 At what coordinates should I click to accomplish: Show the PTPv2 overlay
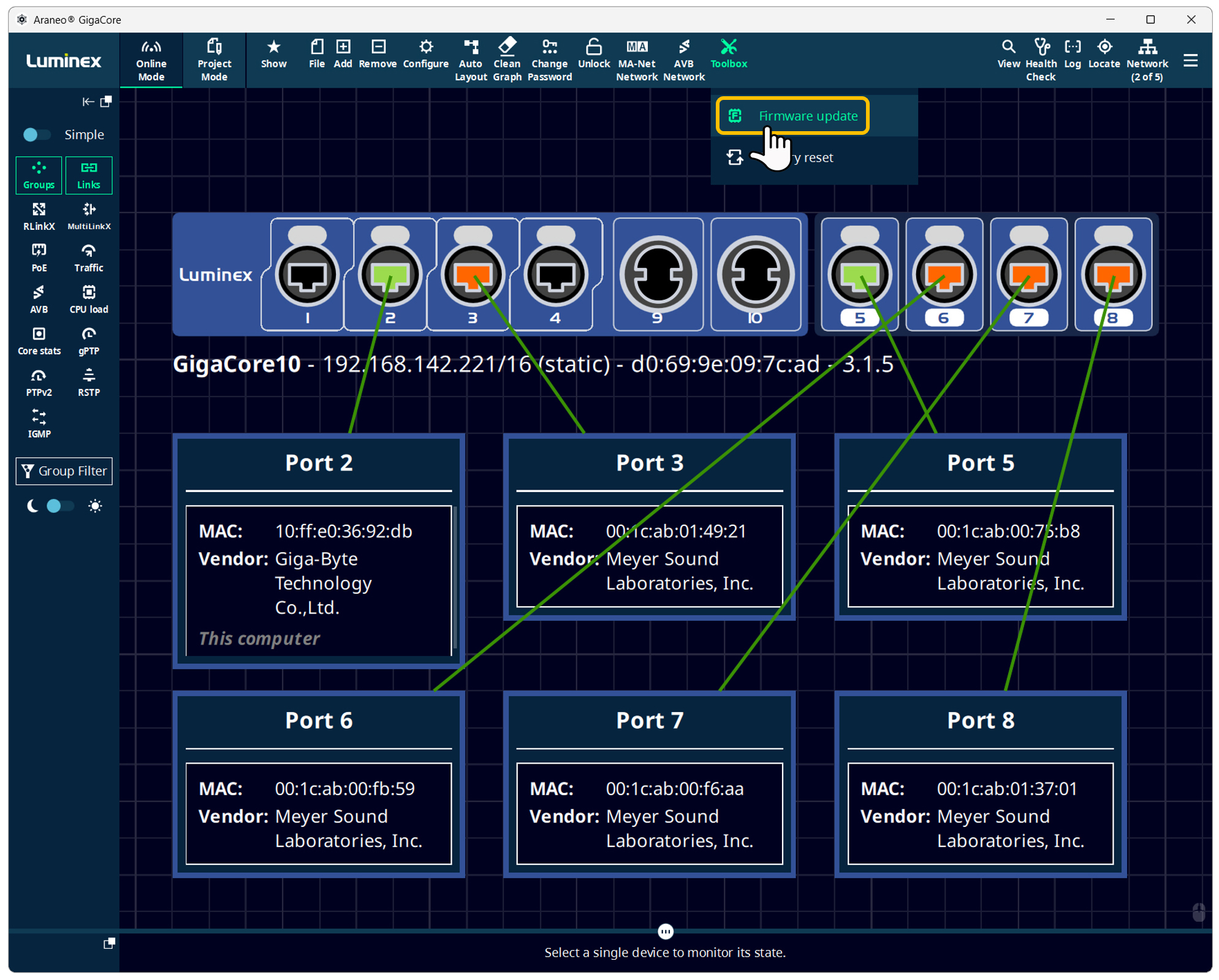pos(39,383)
